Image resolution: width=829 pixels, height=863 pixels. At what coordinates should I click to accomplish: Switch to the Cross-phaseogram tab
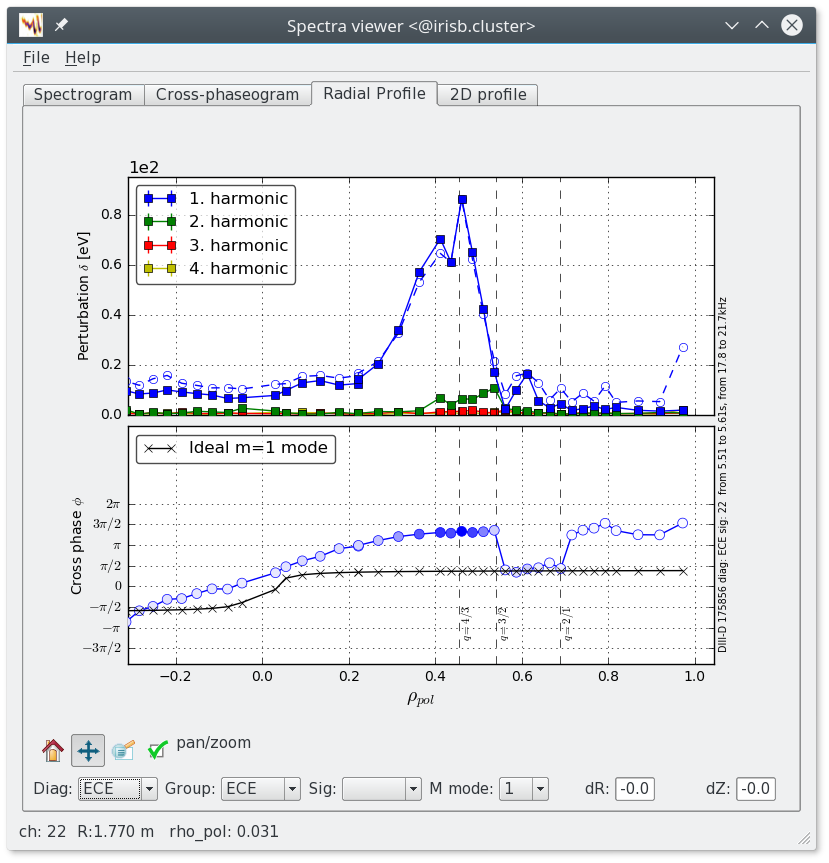(227, 95)
